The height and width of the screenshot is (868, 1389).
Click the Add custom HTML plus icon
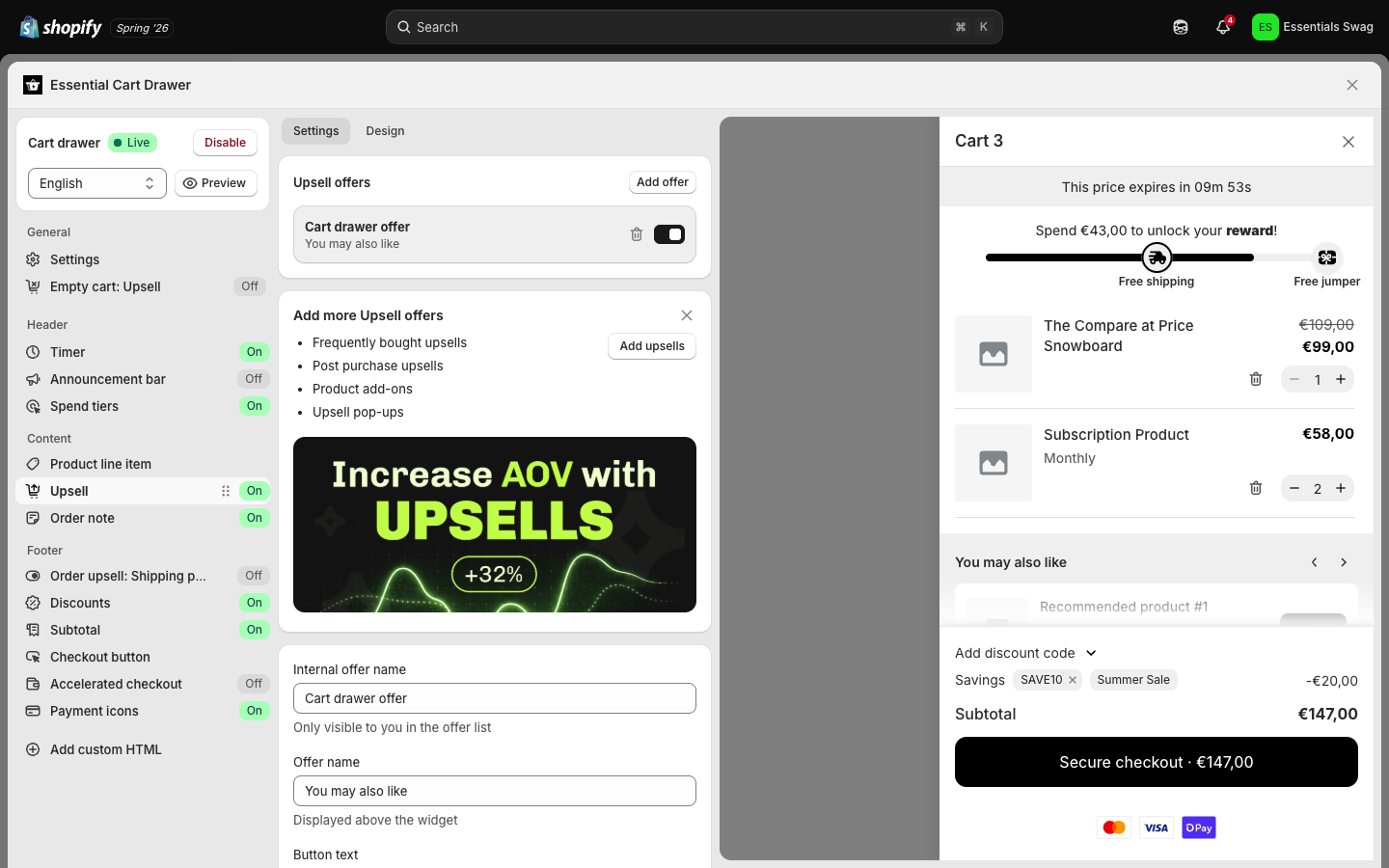[33, 749]
